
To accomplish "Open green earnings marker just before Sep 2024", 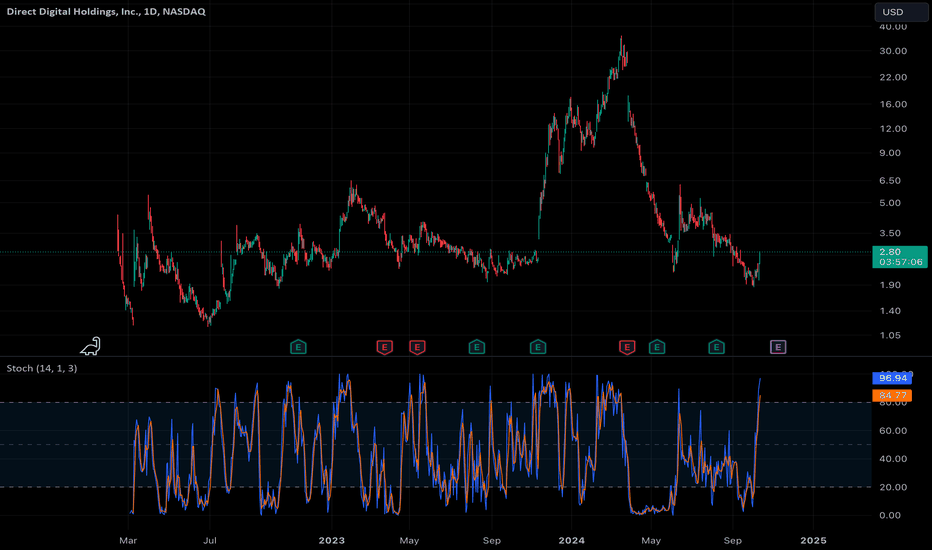I will pos(716,347).
